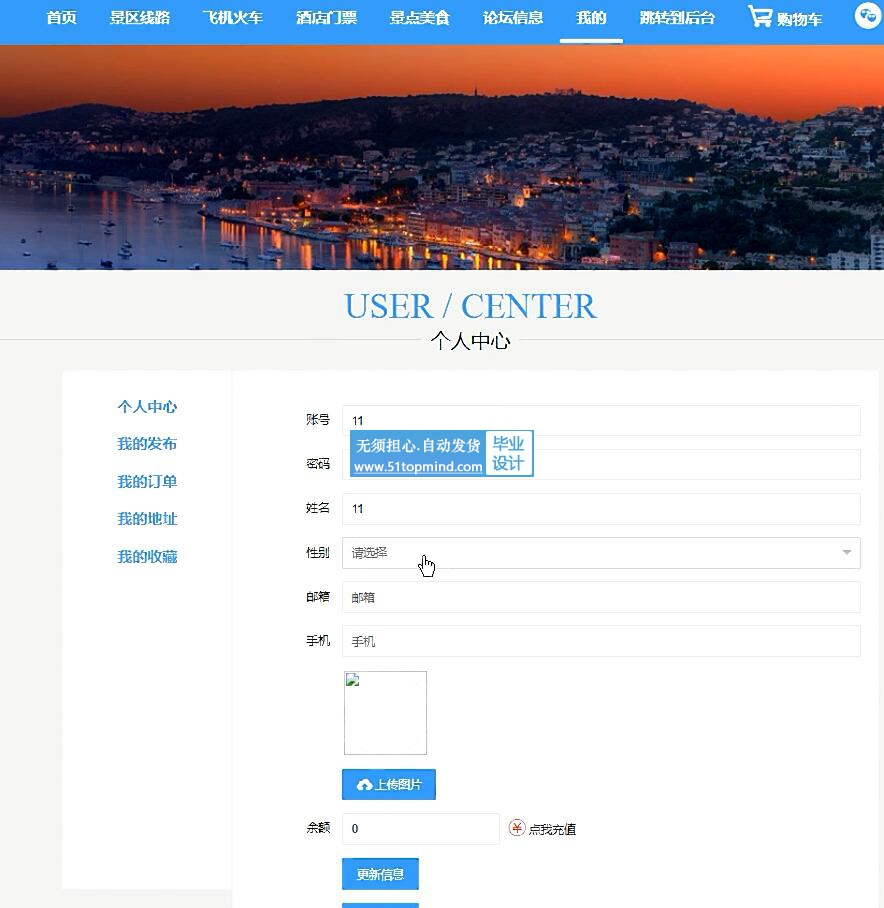Click the 请选择 gender select box
Screen dimensions: 884x908
click(601, 553)
